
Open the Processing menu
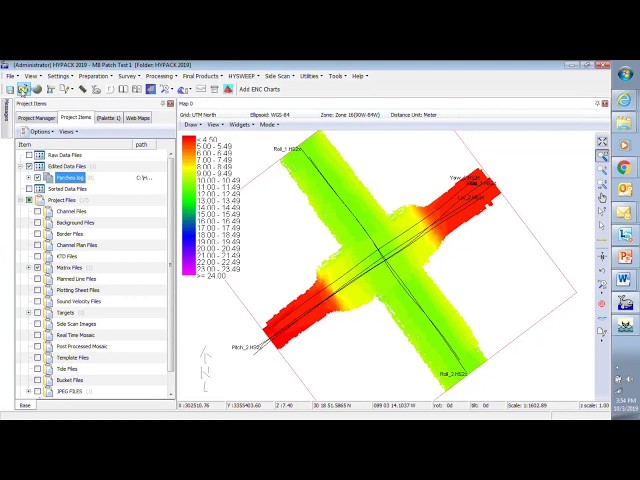(161, 76)
